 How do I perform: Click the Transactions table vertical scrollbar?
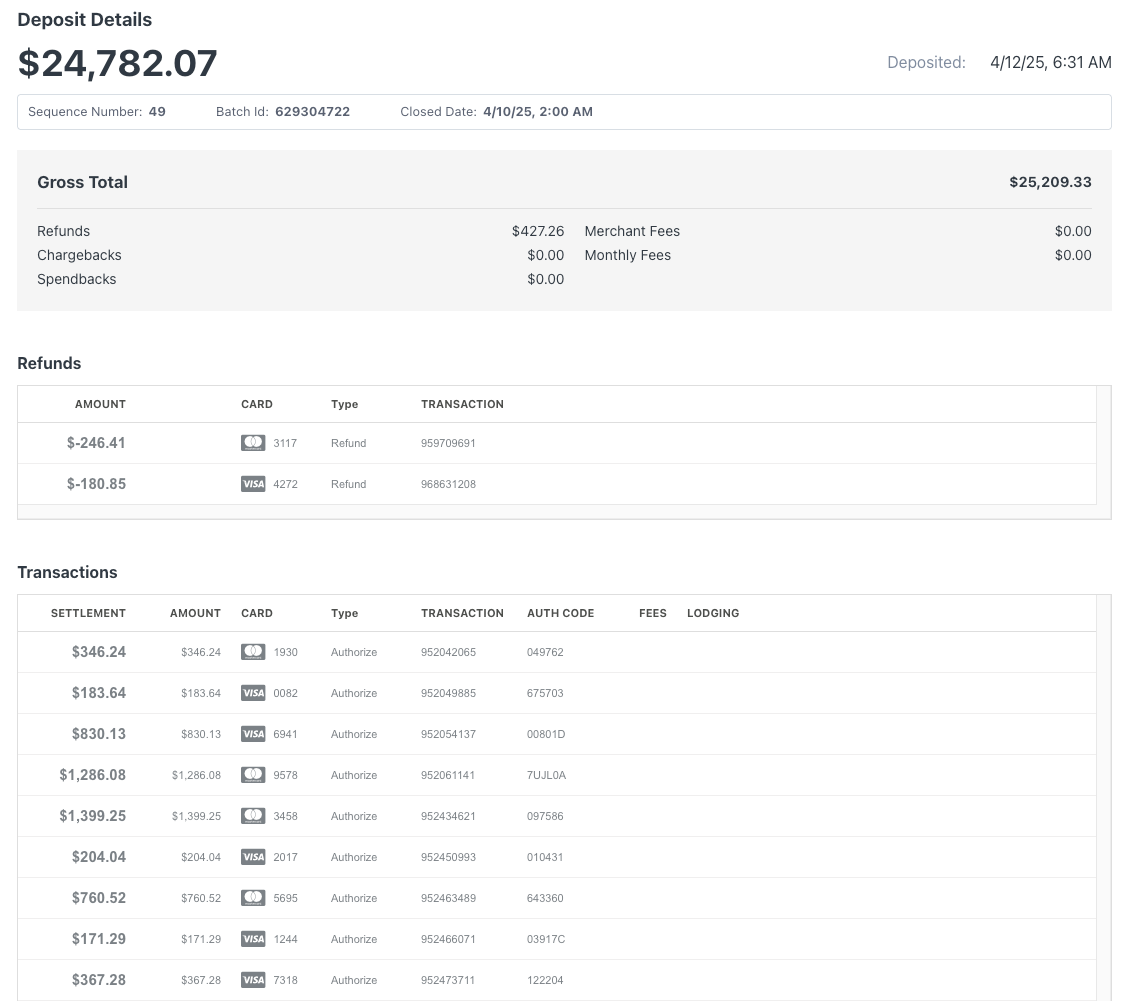1104,798
